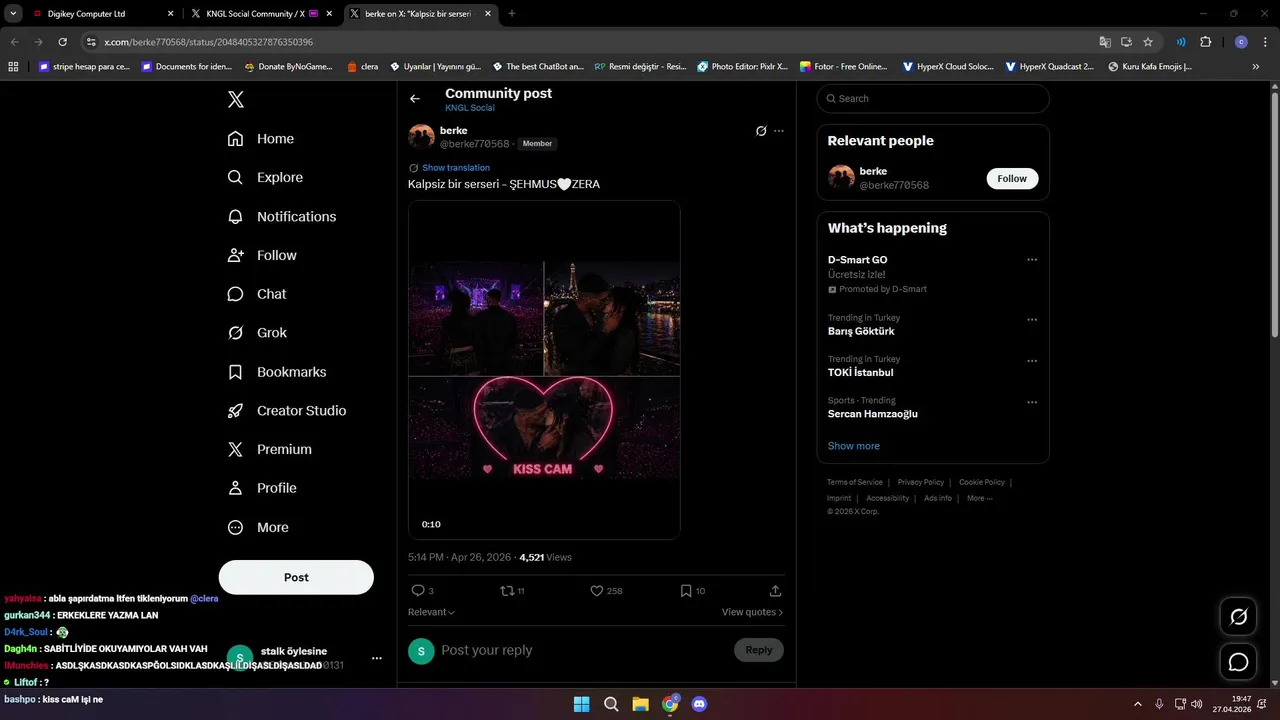Open more options for TOKİ İstanbul trend
Image resolution: width=1280 pixels, height=720 pixels.
pyautogui.click(x=1032, y=361)
